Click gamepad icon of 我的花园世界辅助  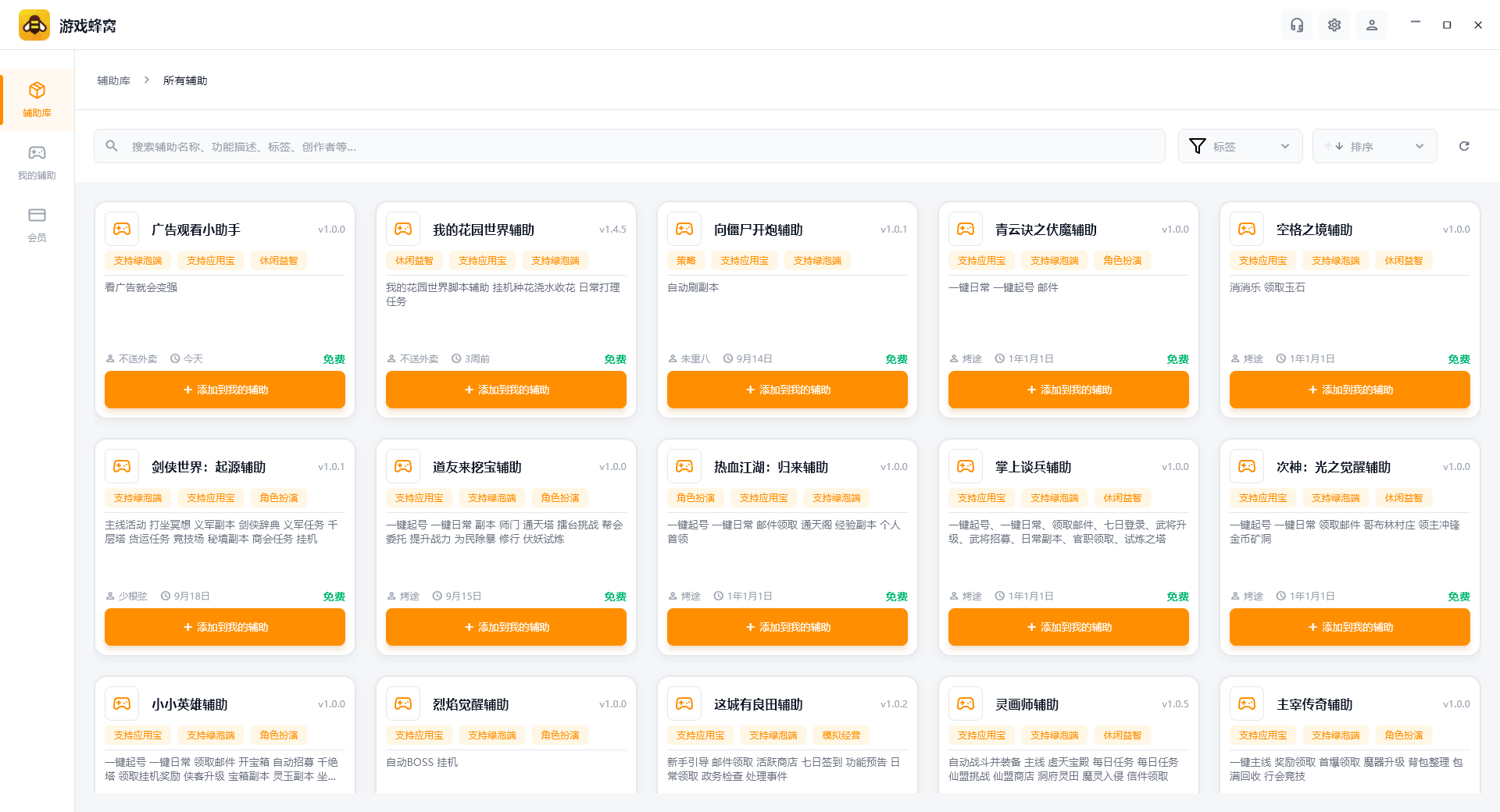click(x=403, y=229)
